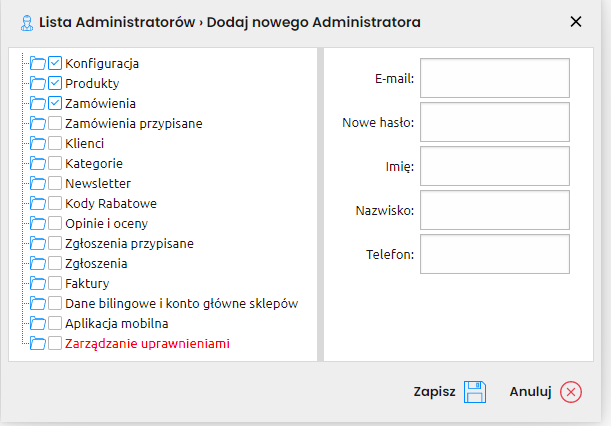Check the Zarządzanie uprawnieniami checkbox
Viewport: 611px width, 426px height.
pyautogui.click(x=55, y=343)
